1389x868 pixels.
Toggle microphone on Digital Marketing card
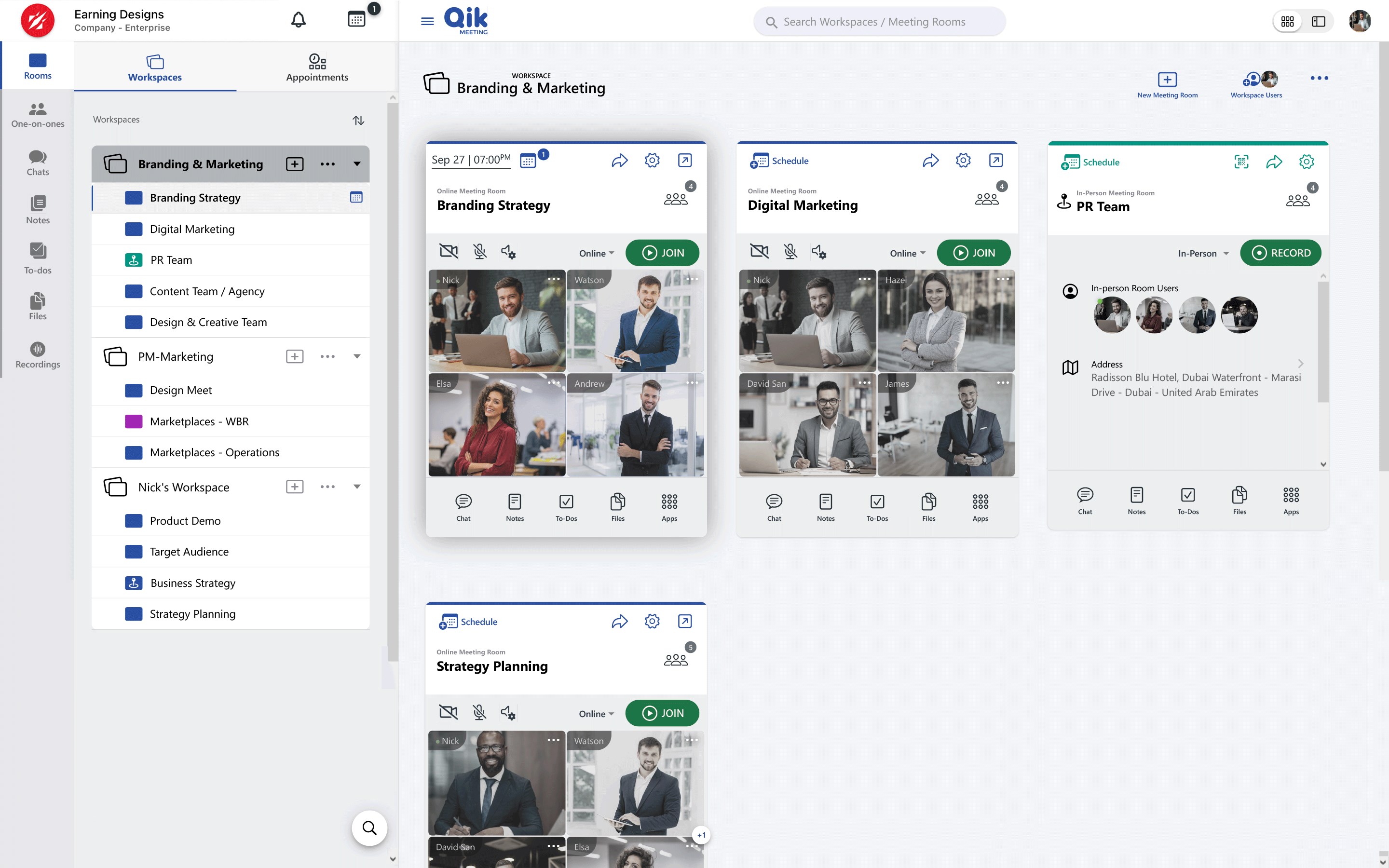[790, 251]
